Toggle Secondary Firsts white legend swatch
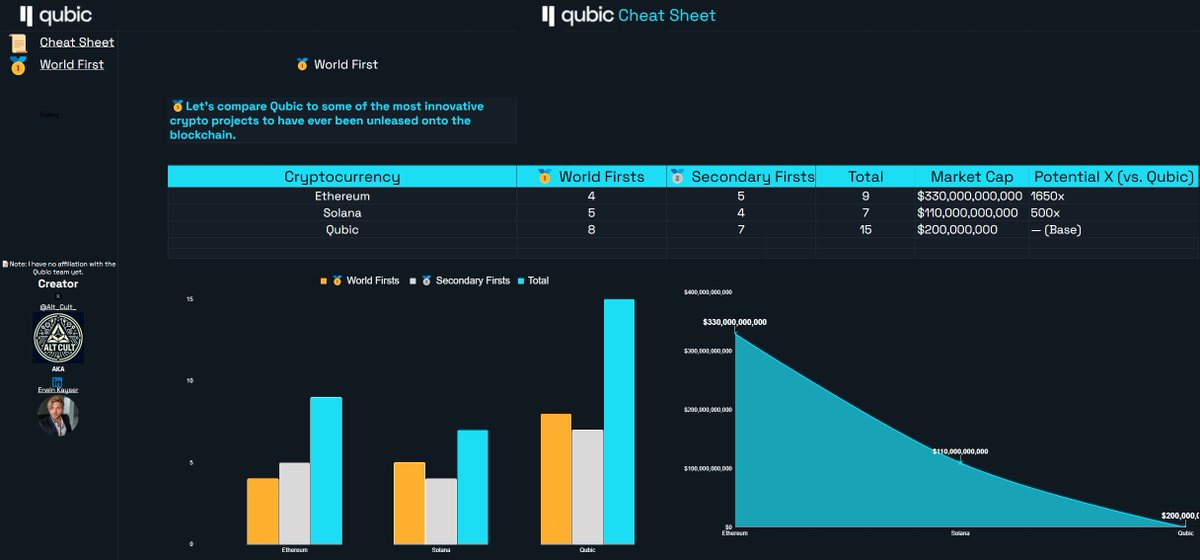 [x=412, y=281]
